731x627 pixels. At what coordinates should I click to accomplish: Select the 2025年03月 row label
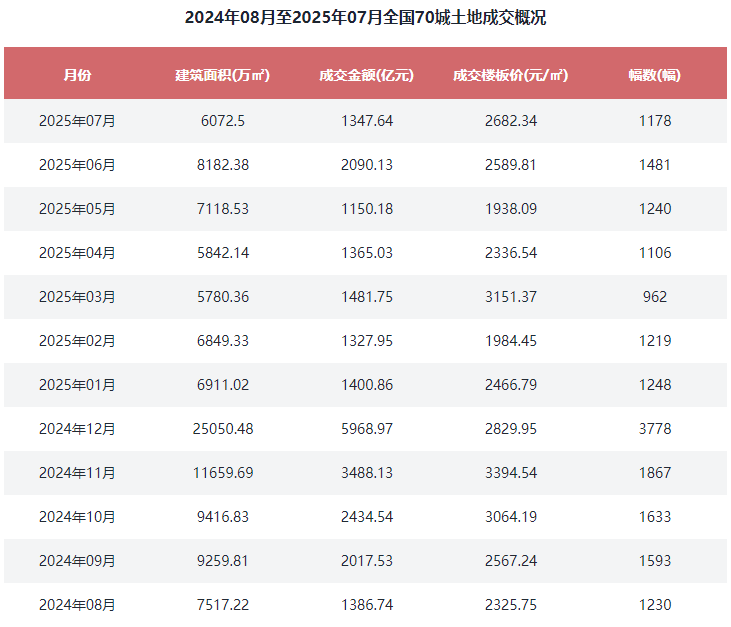coord(77,296)
